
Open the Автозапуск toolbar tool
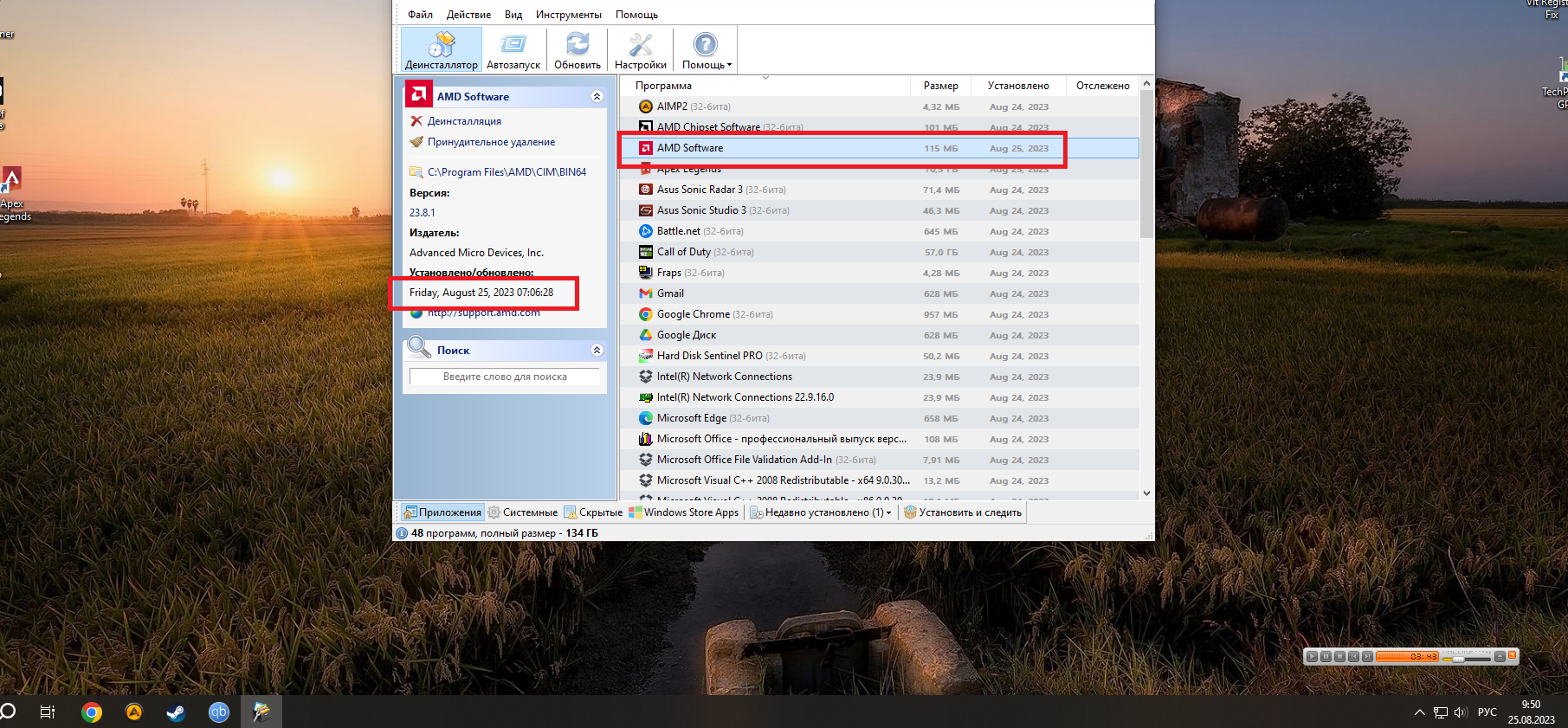(513, 50)
